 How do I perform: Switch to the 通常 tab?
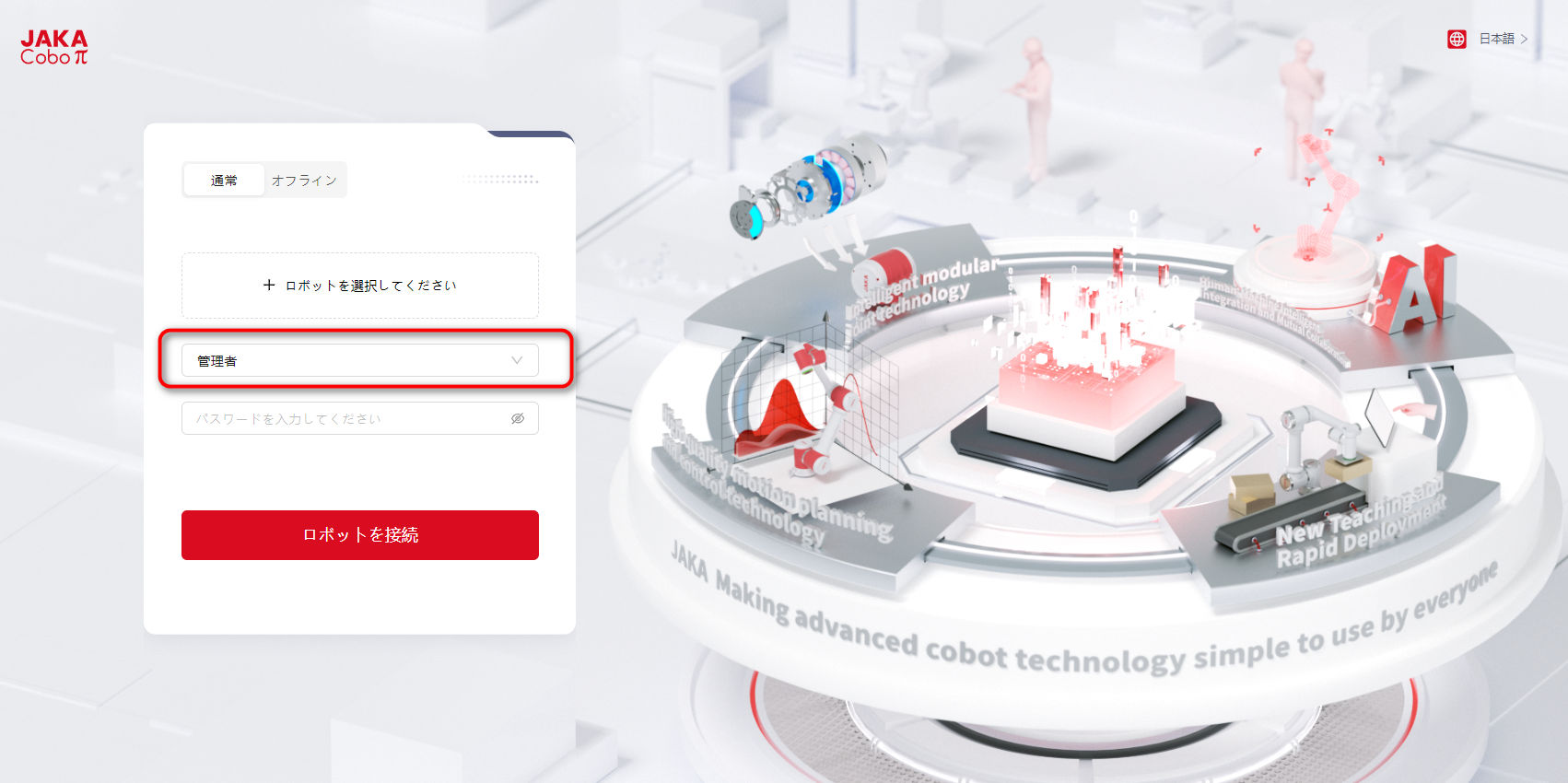[x=224, y=181]
